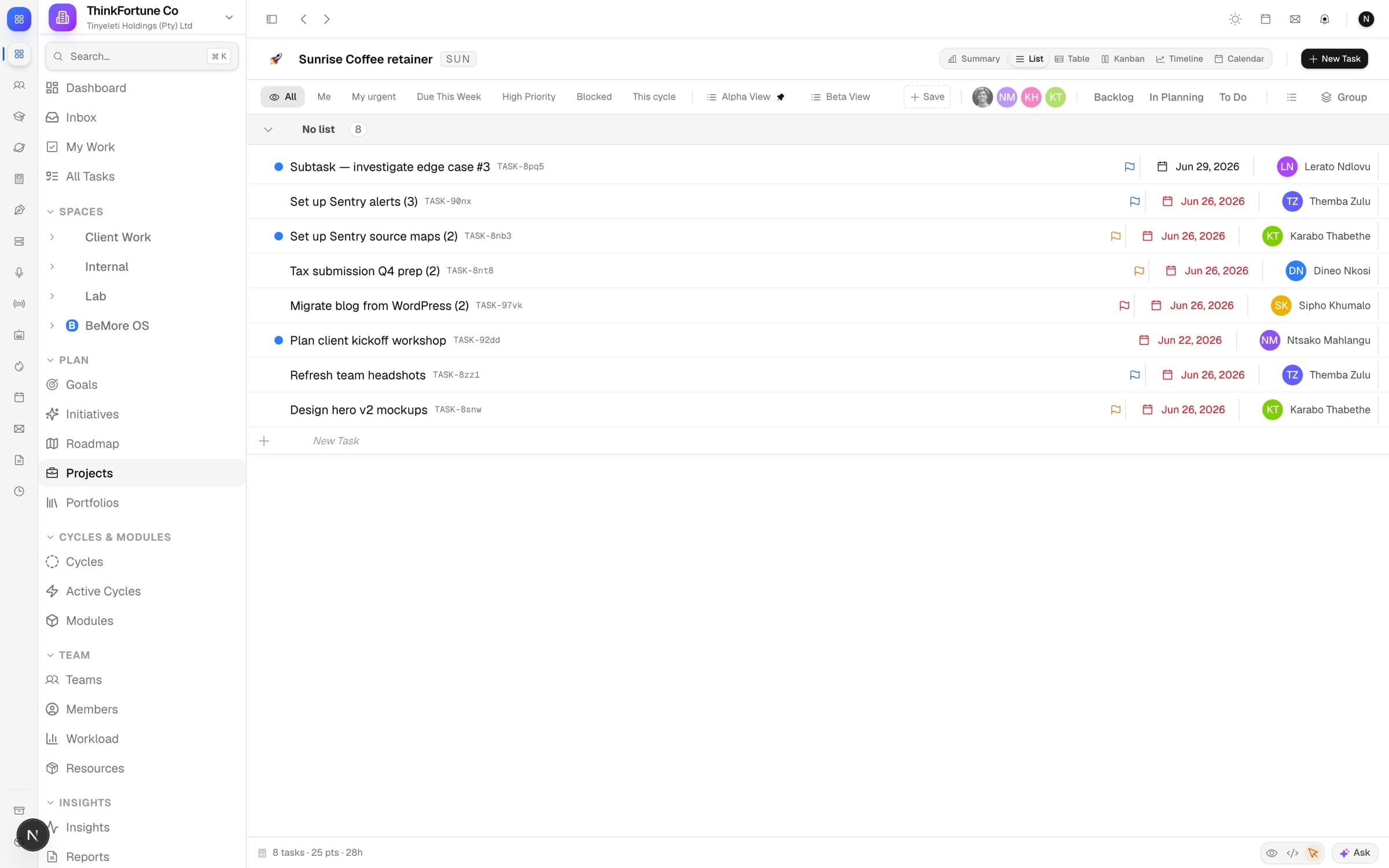Screen dimensions: 1389x868
Task: Go forward with the right arrow
Action: (x=327, y=19)
